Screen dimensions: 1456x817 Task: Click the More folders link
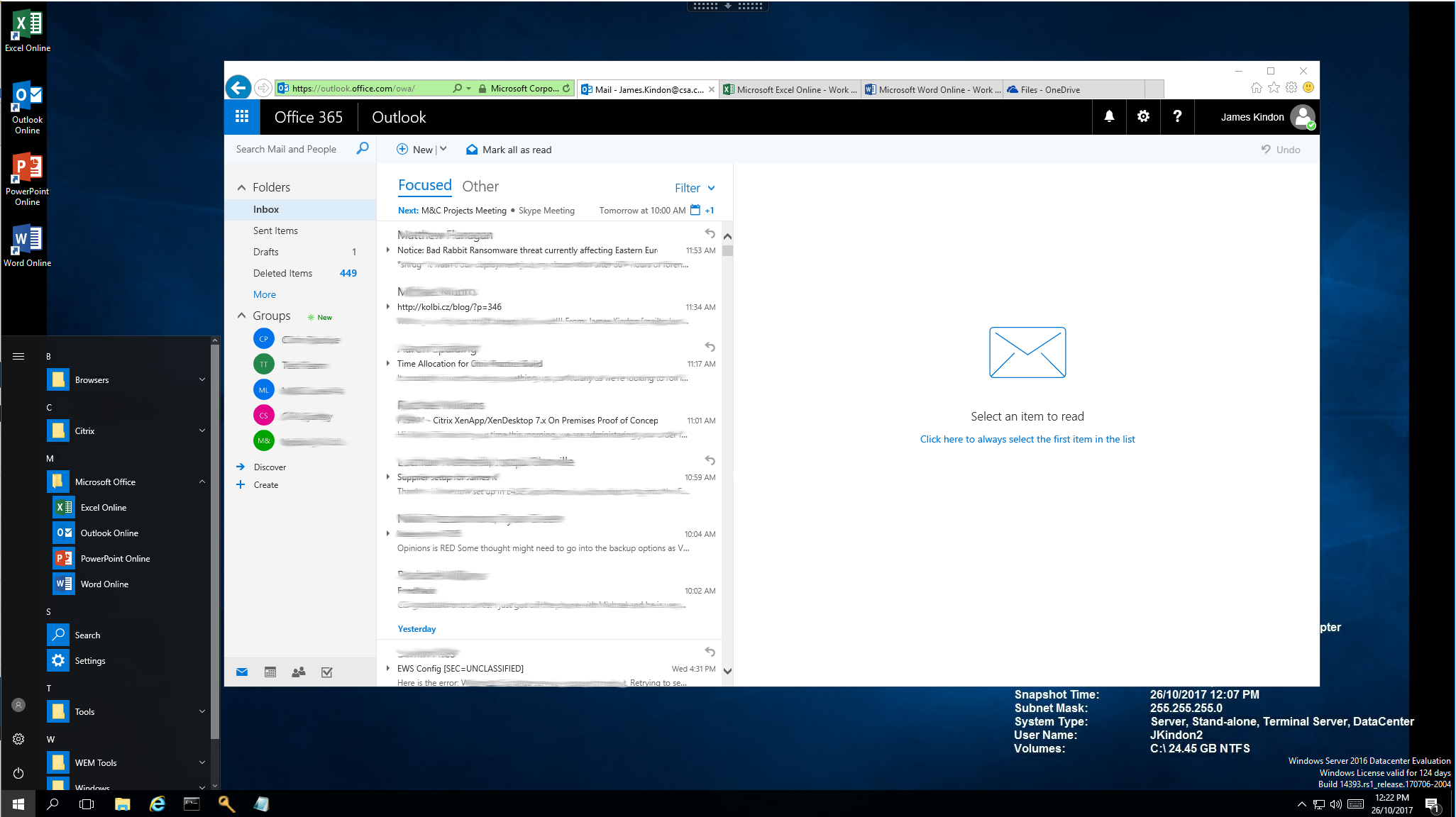coord(265,294)
